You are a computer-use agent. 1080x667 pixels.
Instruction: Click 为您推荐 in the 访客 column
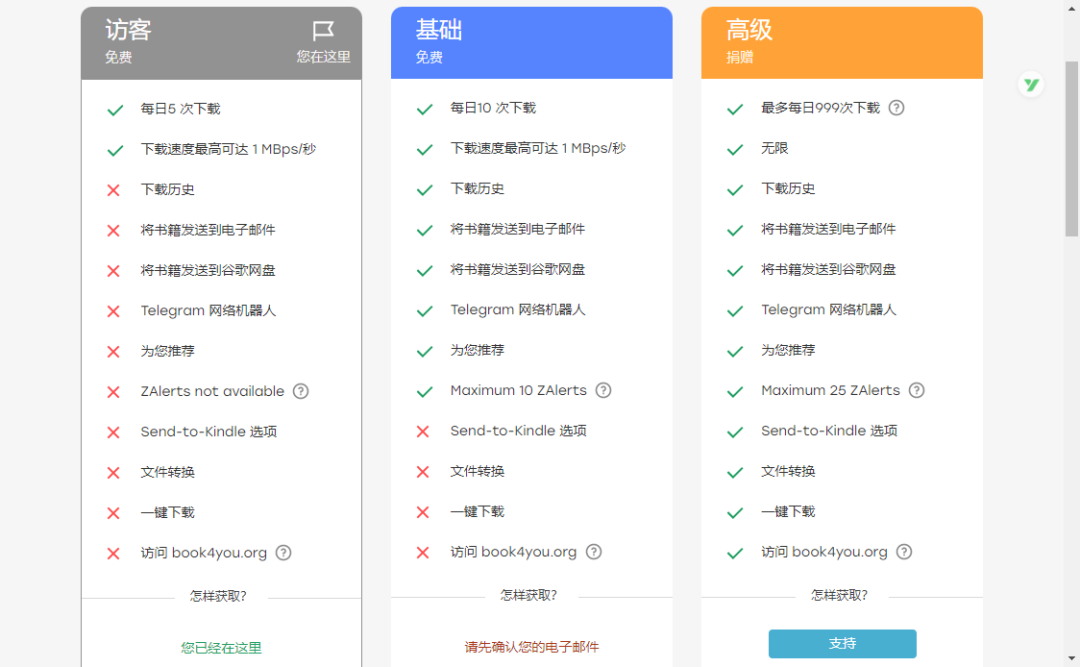pos(167,351)
